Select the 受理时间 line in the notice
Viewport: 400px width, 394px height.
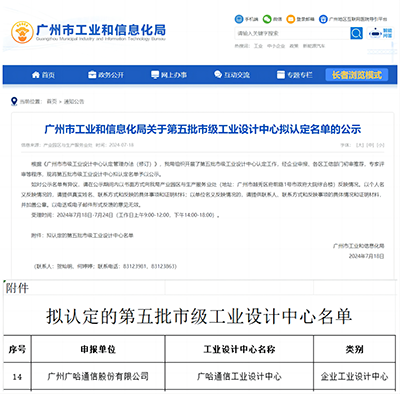125,215
